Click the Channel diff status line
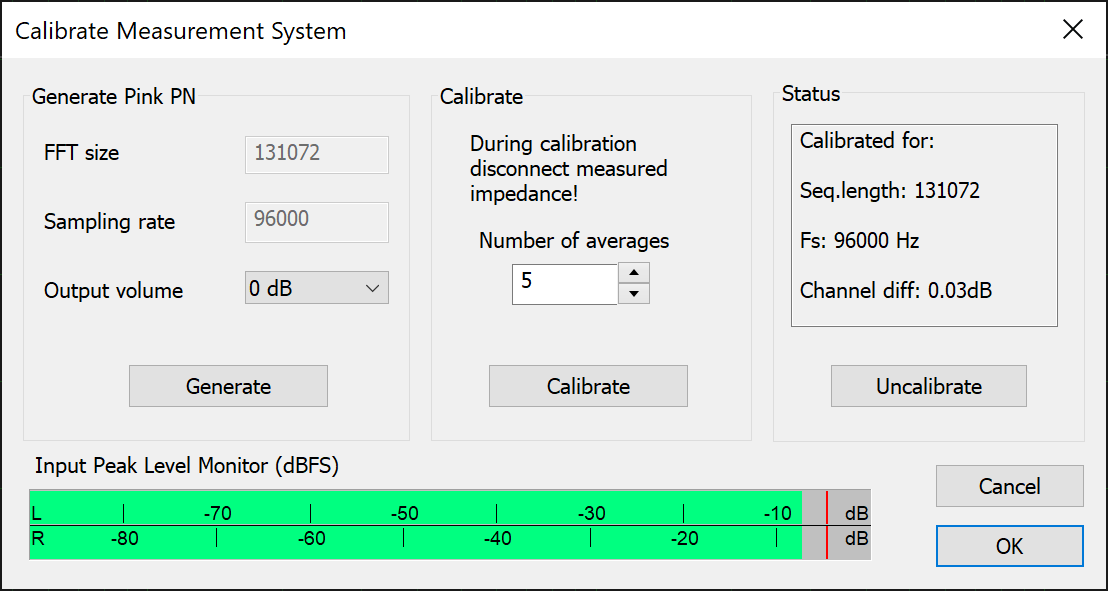 click(896, 291)
